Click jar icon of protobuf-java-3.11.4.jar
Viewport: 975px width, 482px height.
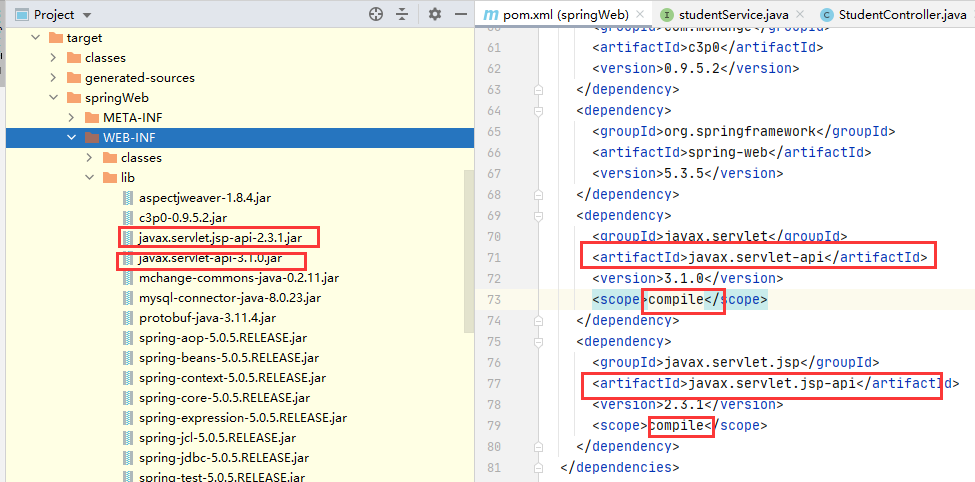(128, 318)
